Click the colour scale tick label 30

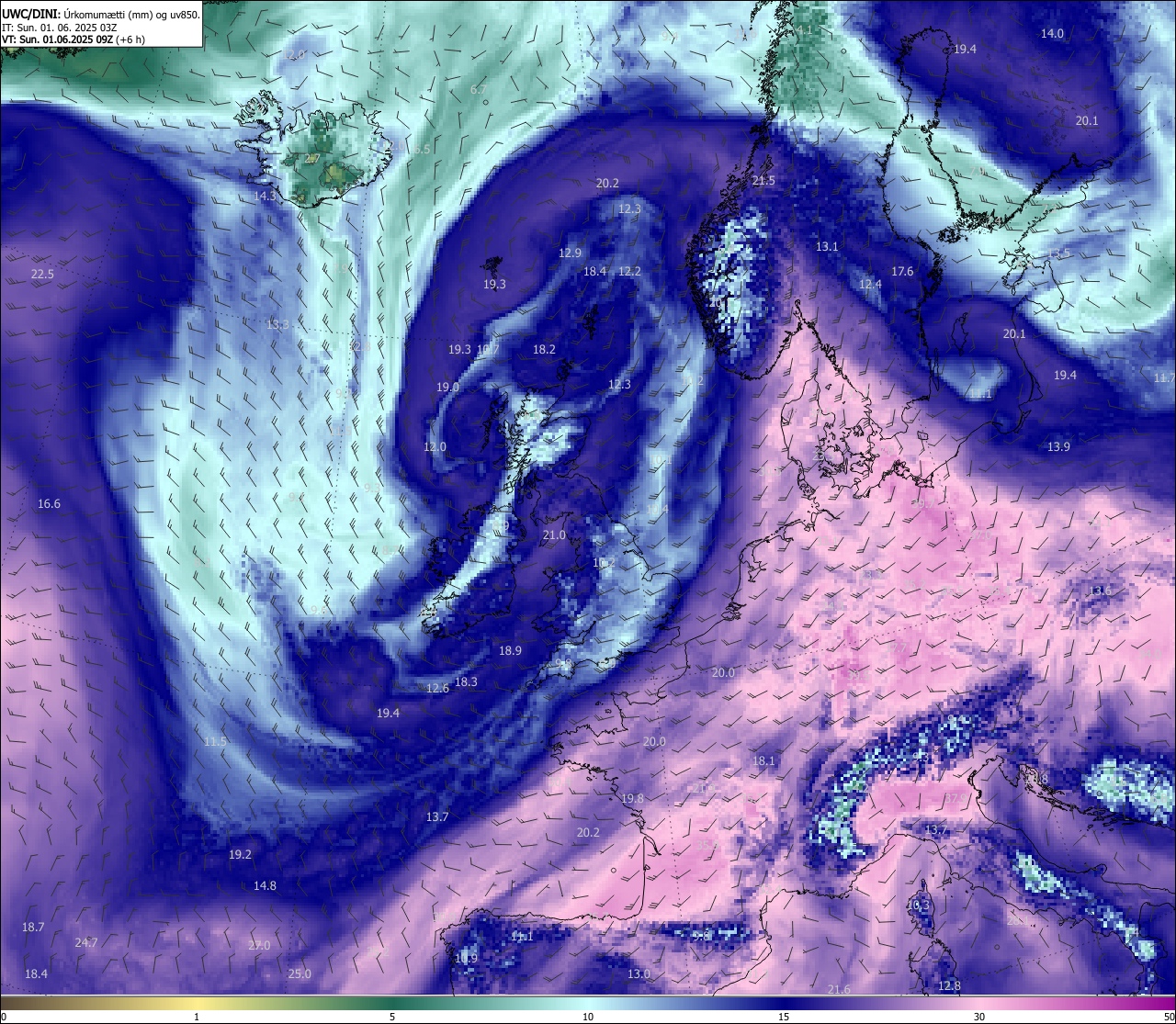[x=979, y=1017]
